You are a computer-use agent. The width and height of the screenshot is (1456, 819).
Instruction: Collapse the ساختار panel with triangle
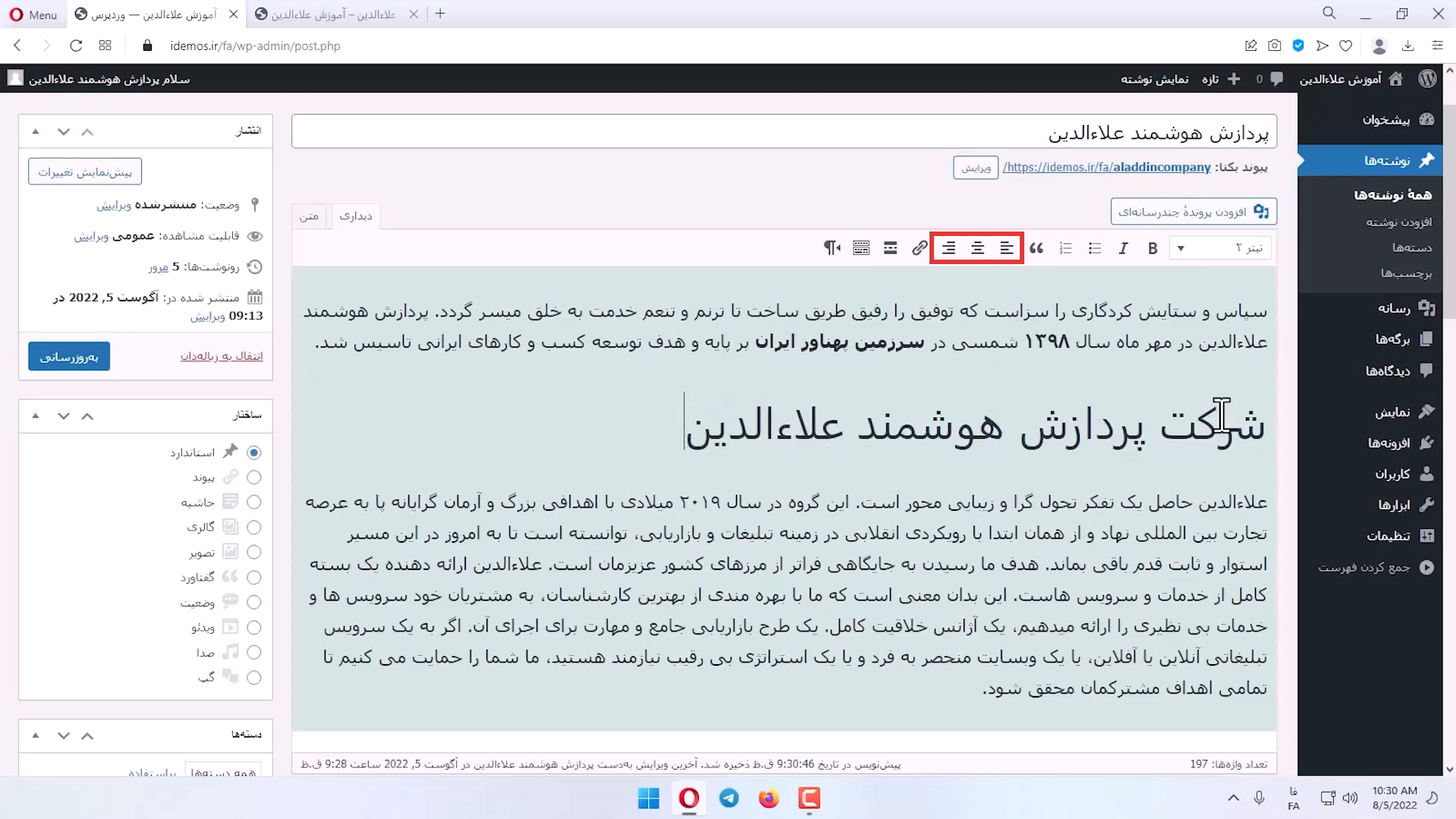(36, 416)
